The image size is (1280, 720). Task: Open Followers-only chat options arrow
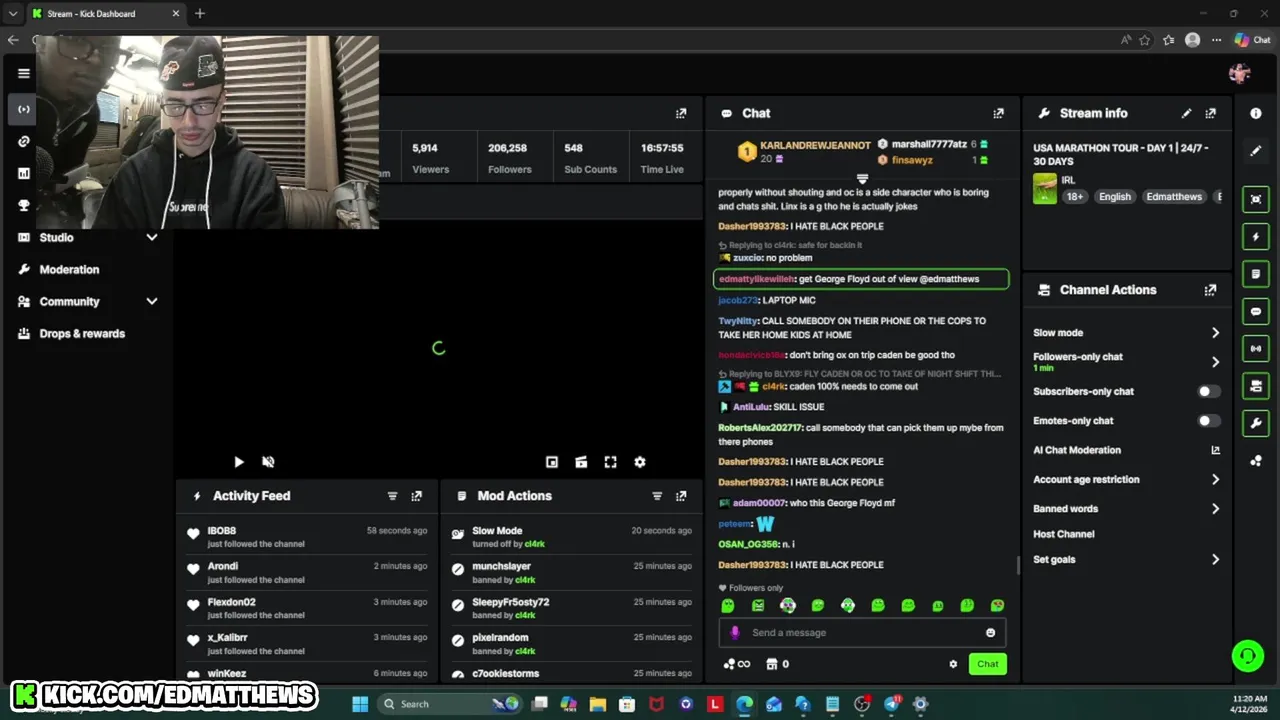pos(1215,362)
